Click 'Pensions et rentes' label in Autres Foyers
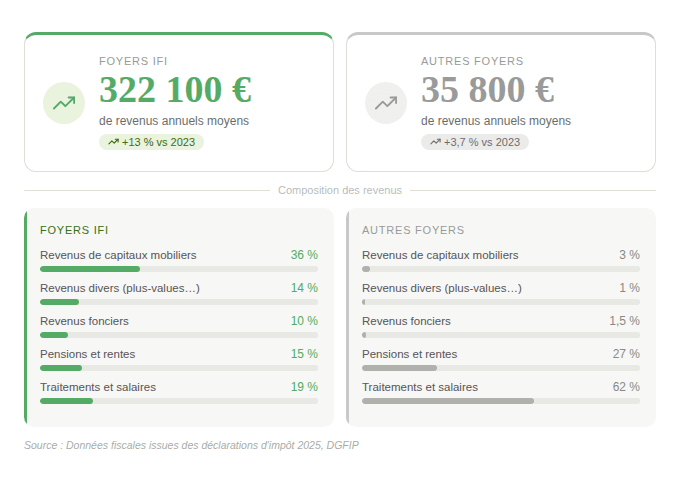680x485 pixels. 410,354
